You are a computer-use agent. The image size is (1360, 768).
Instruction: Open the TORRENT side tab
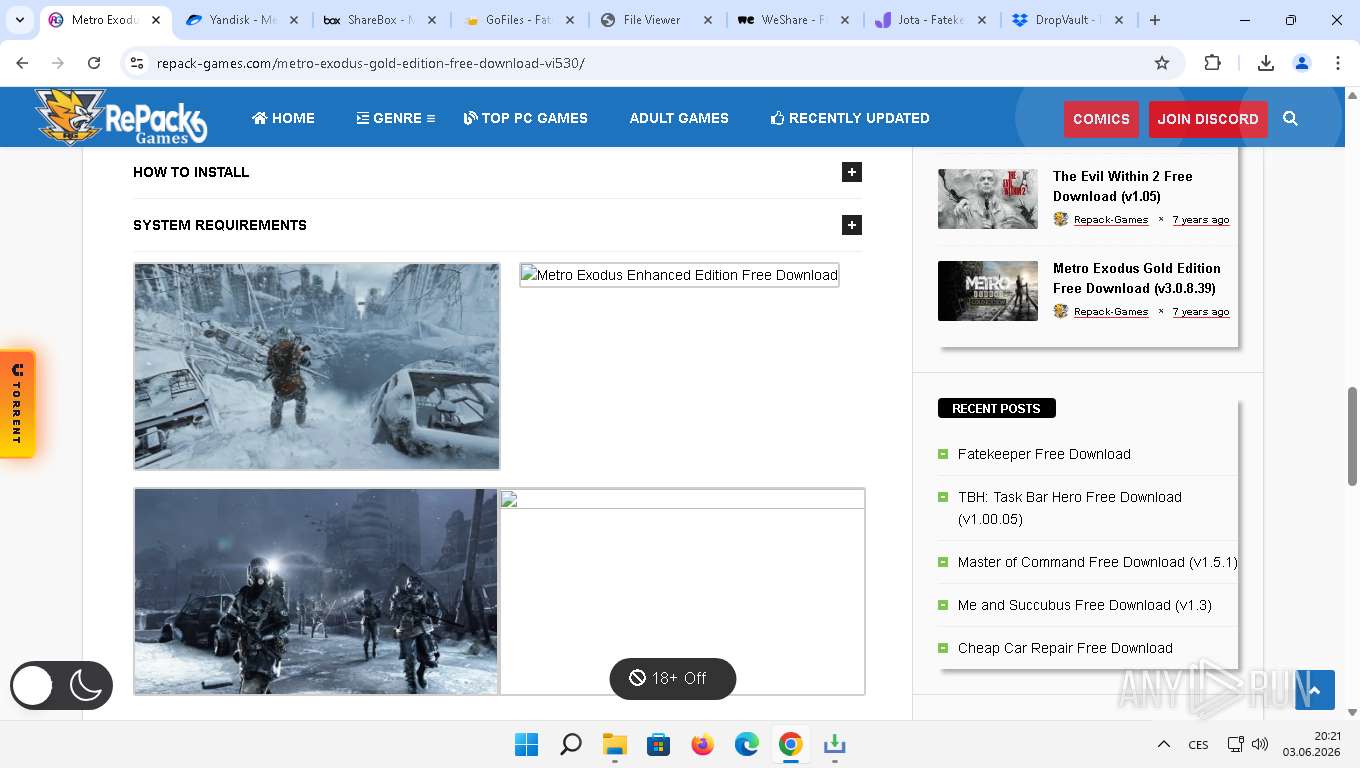pos(17,404)
